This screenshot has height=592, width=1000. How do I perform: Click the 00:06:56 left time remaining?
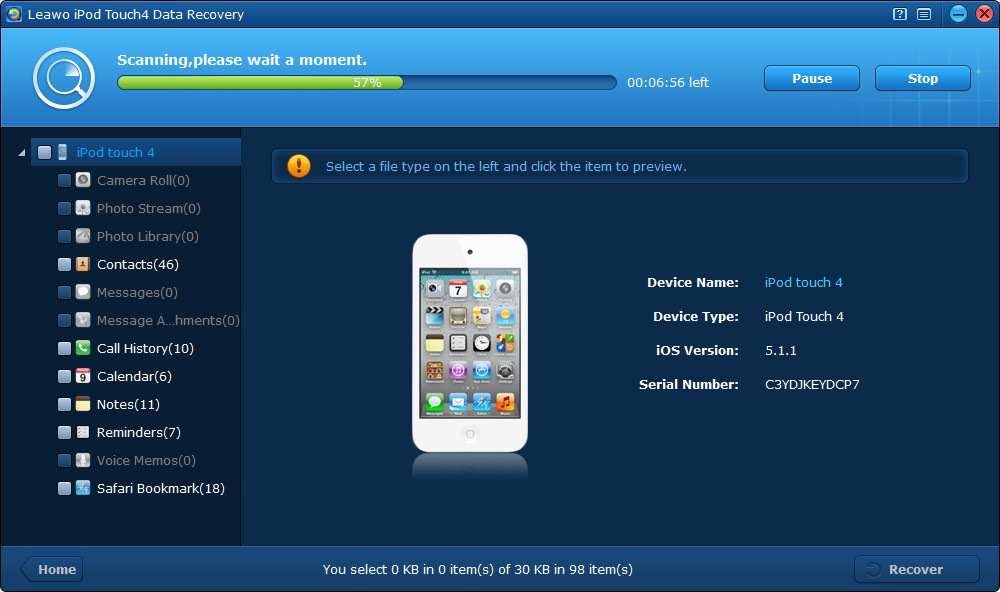(x=668, y=82)
